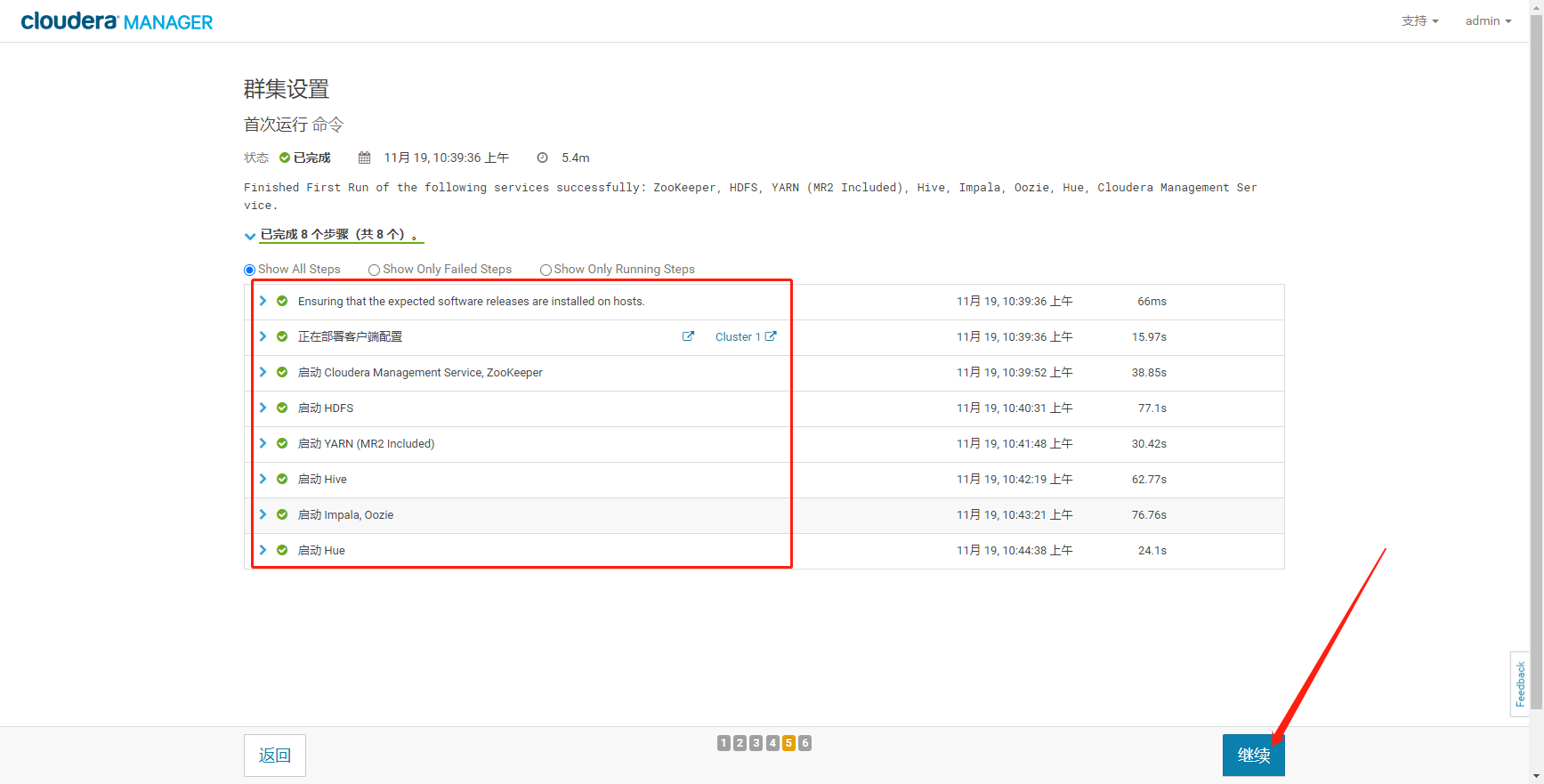This screenshot has height=784, width=1544.
Task: Select Show Only Failed Steps option
Action: point(374,270)
